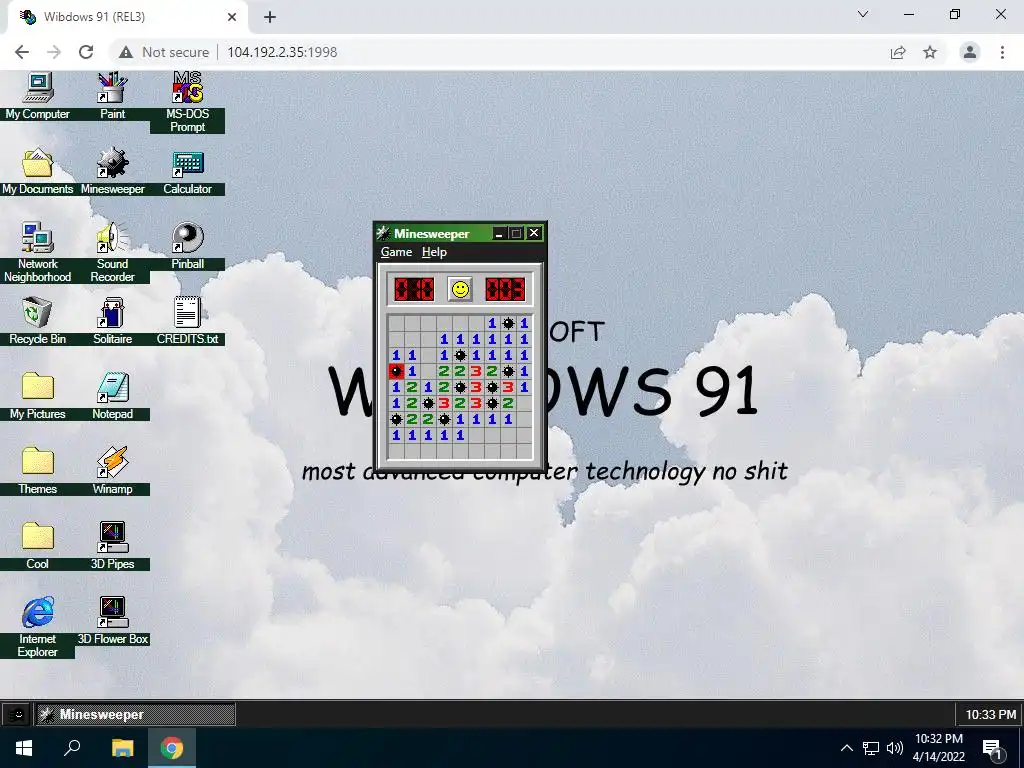Screen dimensions: 1024x768
Task: Open the Network Neighborhood icon
Action: tap(37, 253)
